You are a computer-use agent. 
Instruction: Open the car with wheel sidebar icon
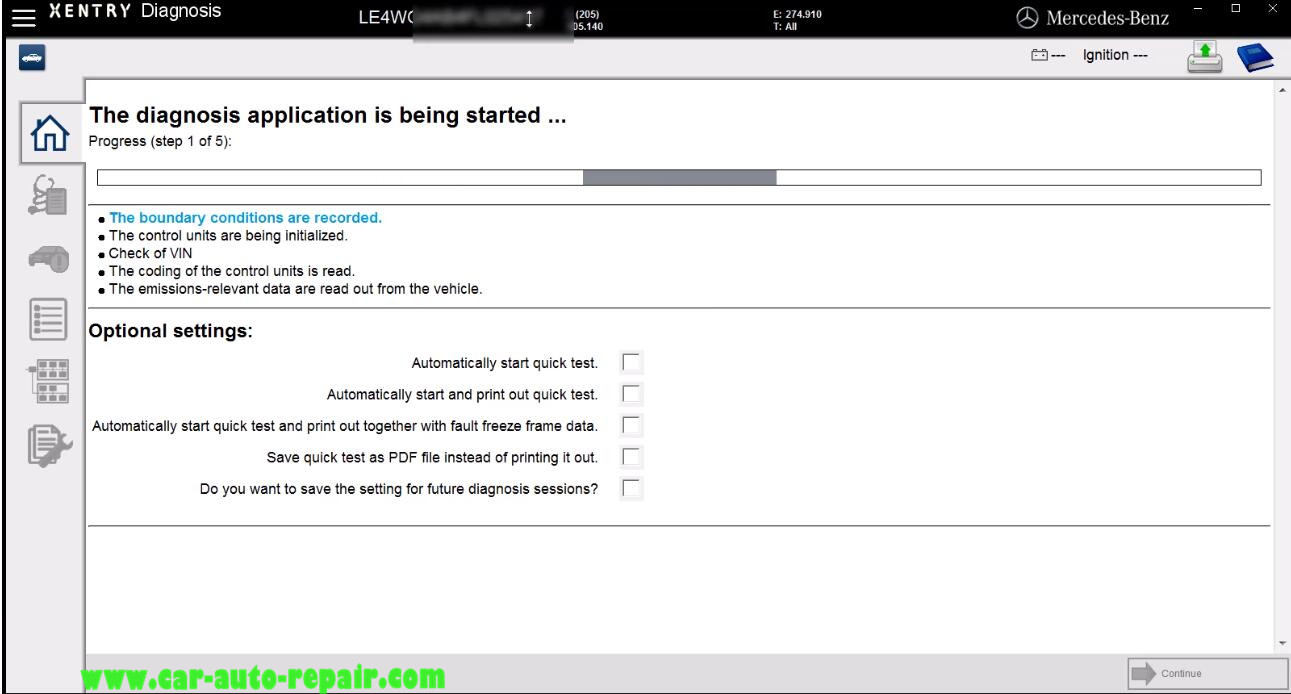pyautogui.click(x=51, y=258)
